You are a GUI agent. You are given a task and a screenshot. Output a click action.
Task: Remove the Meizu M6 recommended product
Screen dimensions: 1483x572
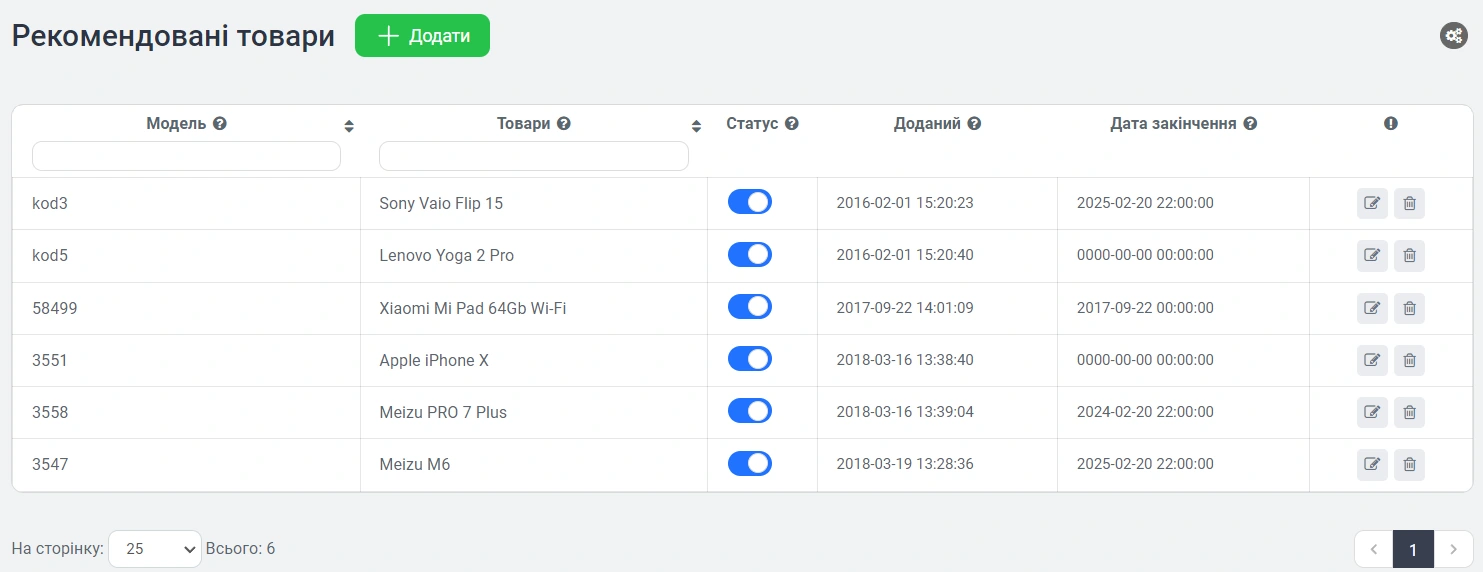click(1409, 464)
